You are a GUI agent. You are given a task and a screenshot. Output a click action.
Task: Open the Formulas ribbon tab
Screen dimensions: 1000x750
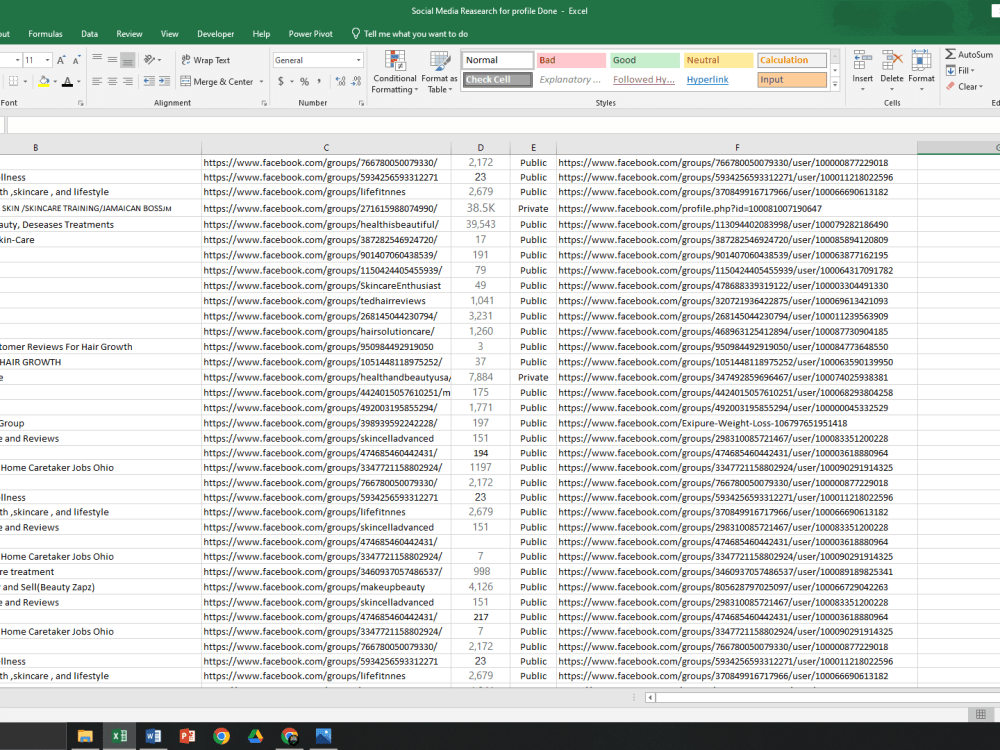click(45, 34)
